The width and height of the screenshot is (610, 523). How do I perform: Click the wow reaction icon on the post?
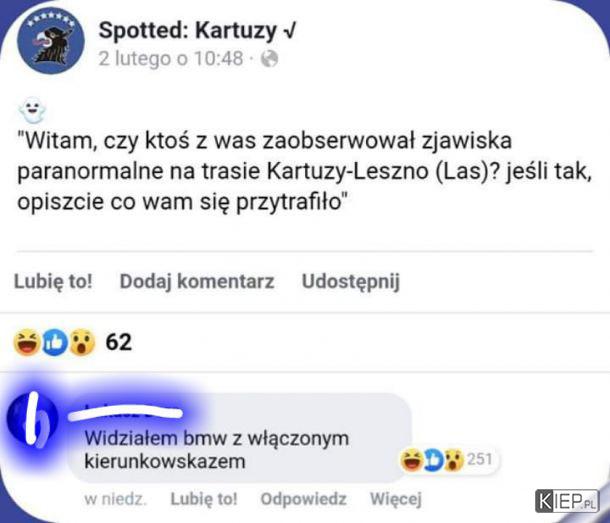(x=82, y=342)
